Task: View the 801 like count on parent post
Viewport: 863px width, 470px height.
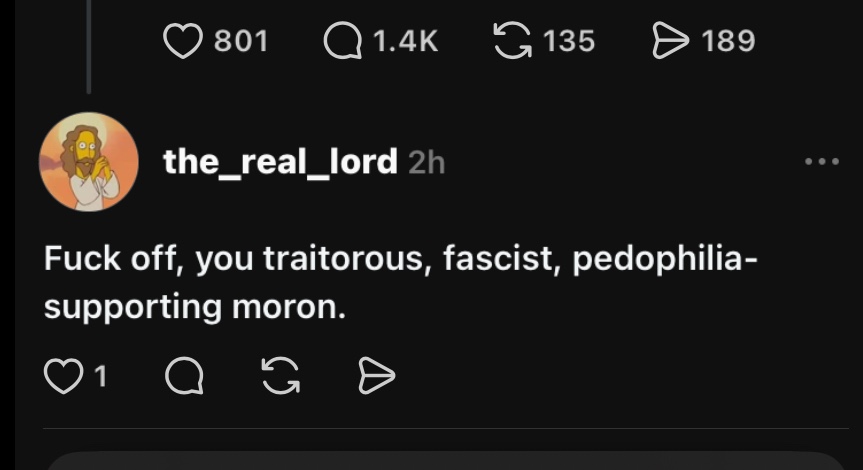Action: click(x=240, y=41)
